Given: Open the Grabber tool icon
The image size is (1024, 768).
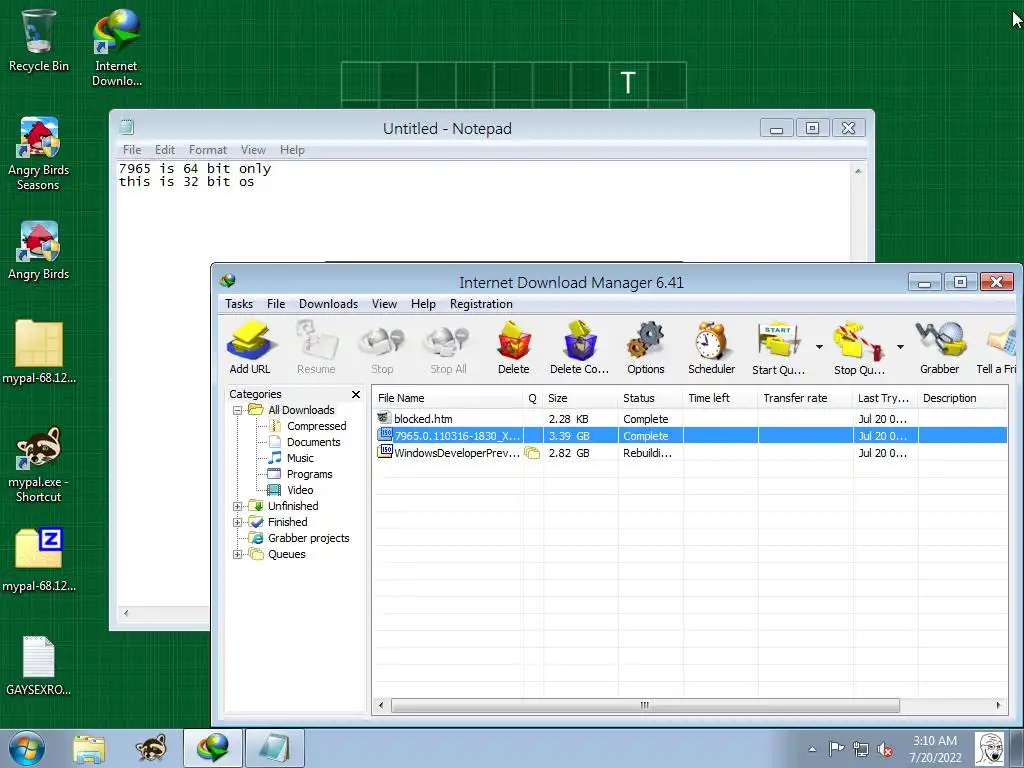Looking at the screenshot, I should pyautogui.click(x=939, y=347).
